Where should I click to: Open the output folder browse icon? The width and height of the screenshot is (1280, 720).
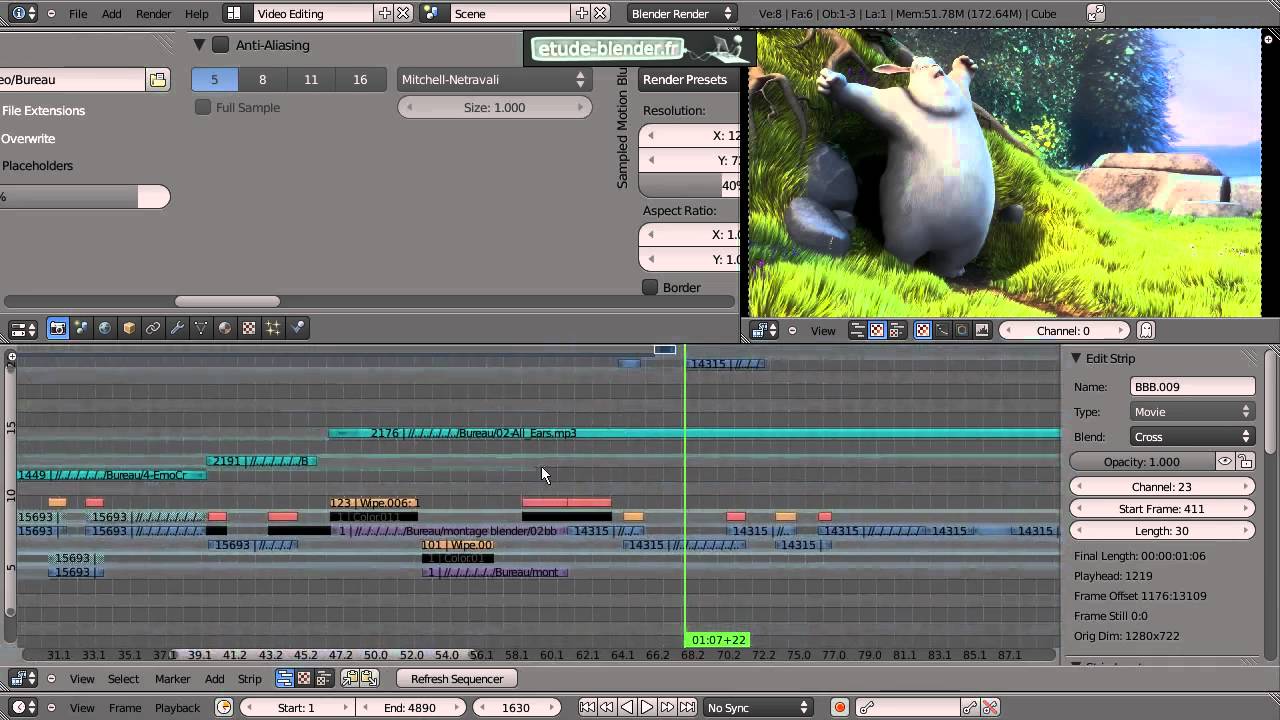[158, 80]
